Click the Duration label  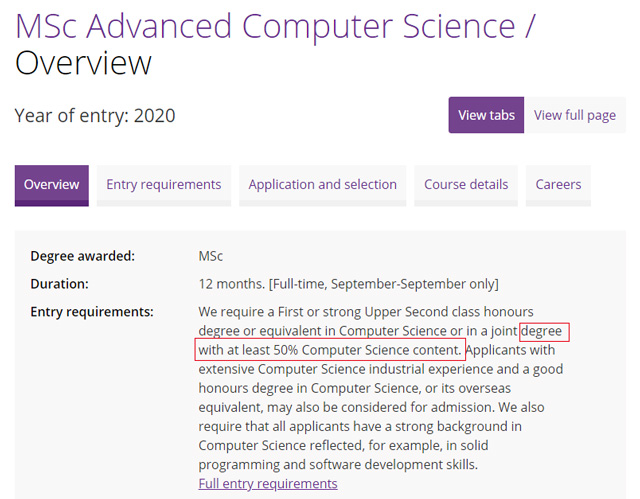pyautogui.click(x=59, y=284)
